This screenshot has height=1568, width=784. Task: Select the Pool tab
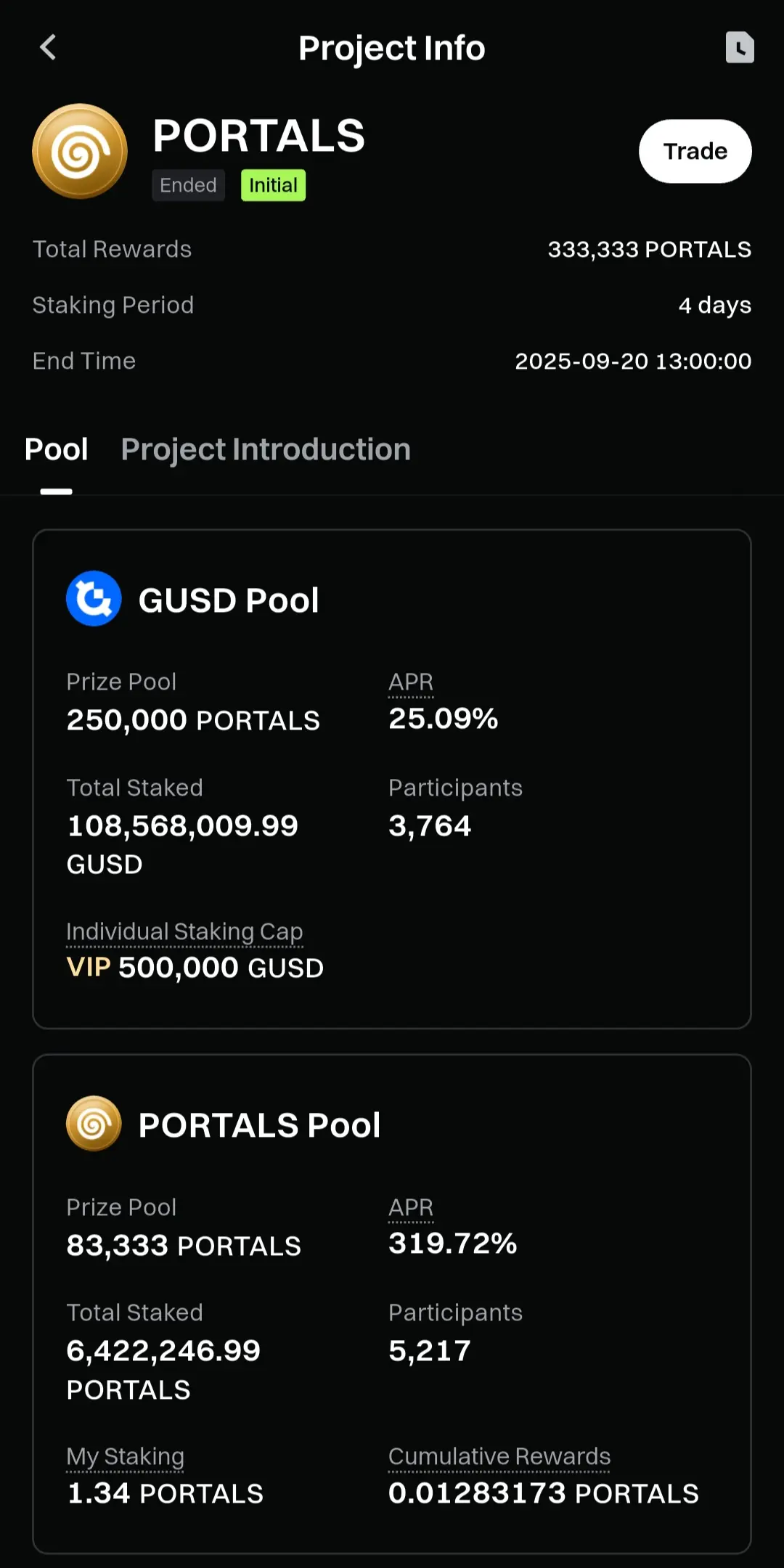point(56,449)
